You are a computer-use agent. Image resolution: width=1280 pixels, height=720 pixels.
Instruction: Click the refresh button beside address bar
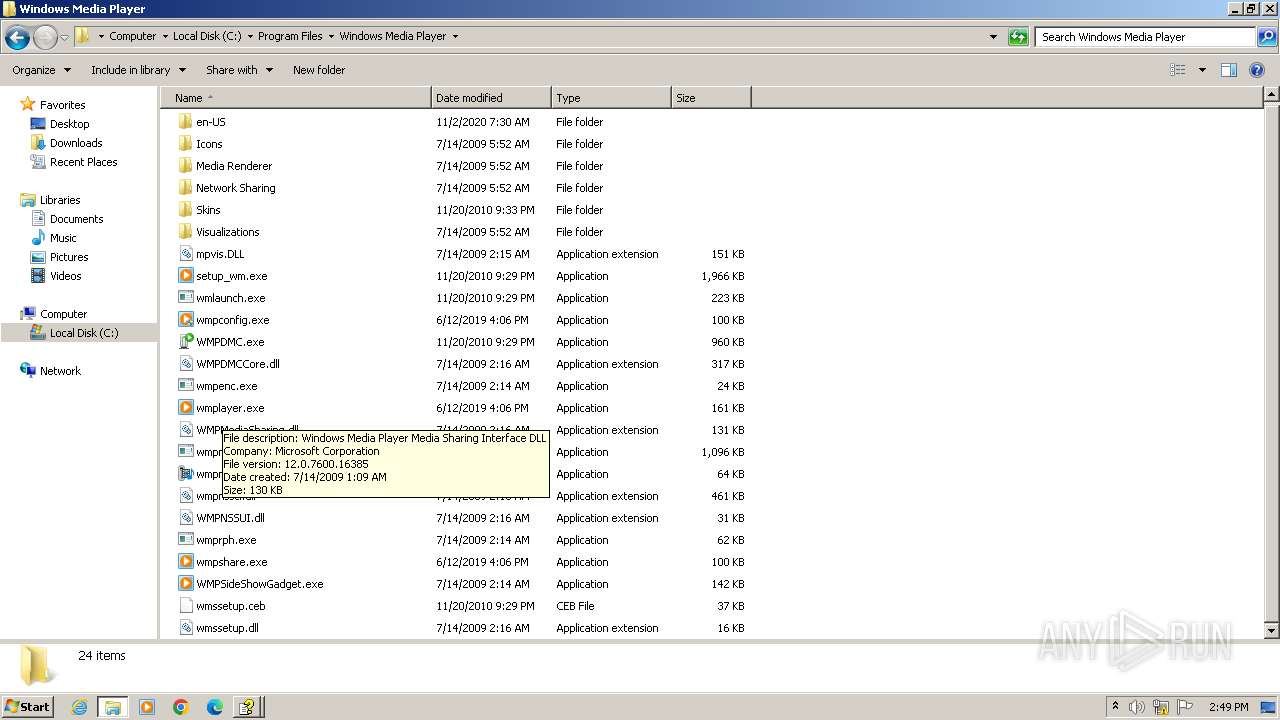[1018, 37]
